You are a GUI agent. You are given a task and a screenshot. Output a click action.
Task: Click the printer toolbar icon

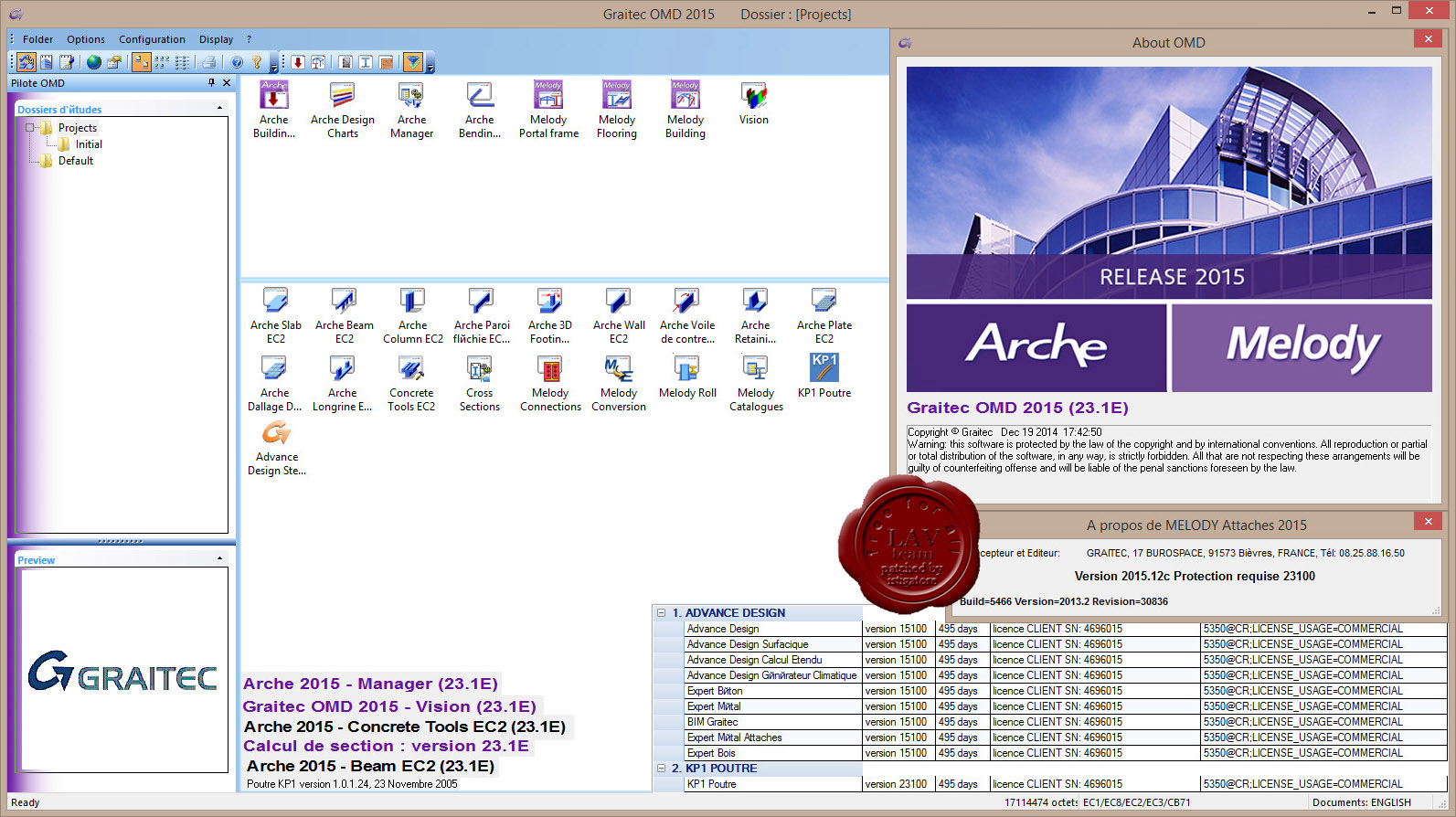pyautogui.click(x=209, y=62)
